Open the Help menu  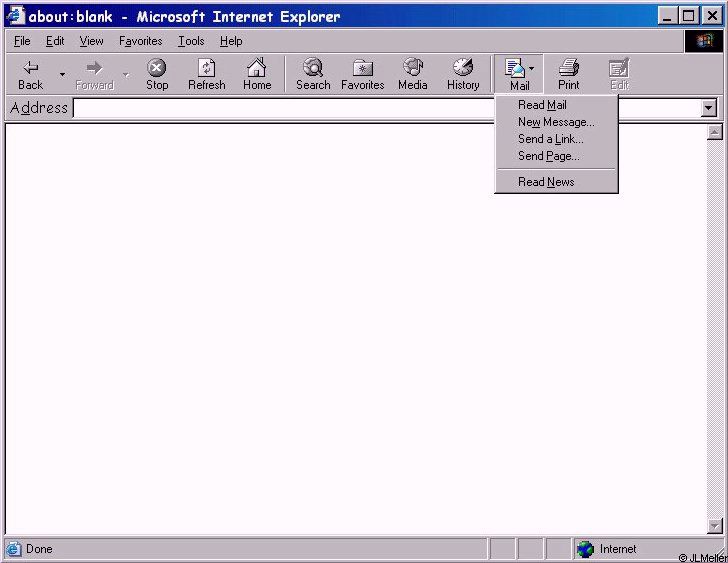tap(231, 41)
